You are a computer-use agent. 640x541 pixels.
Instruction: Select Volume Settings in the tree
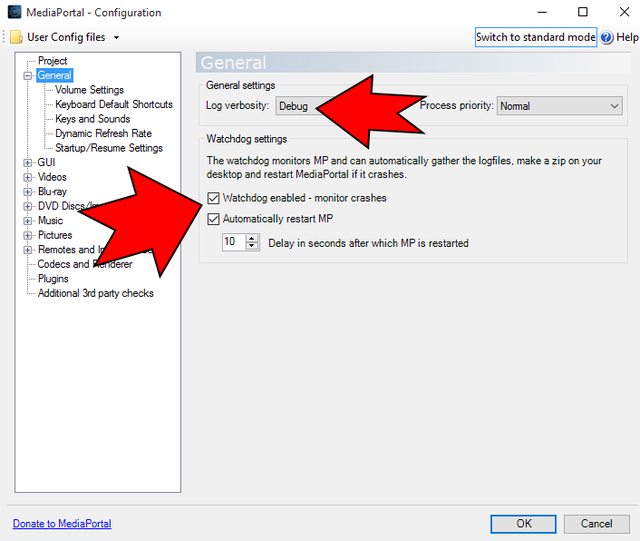click(89, 90)
